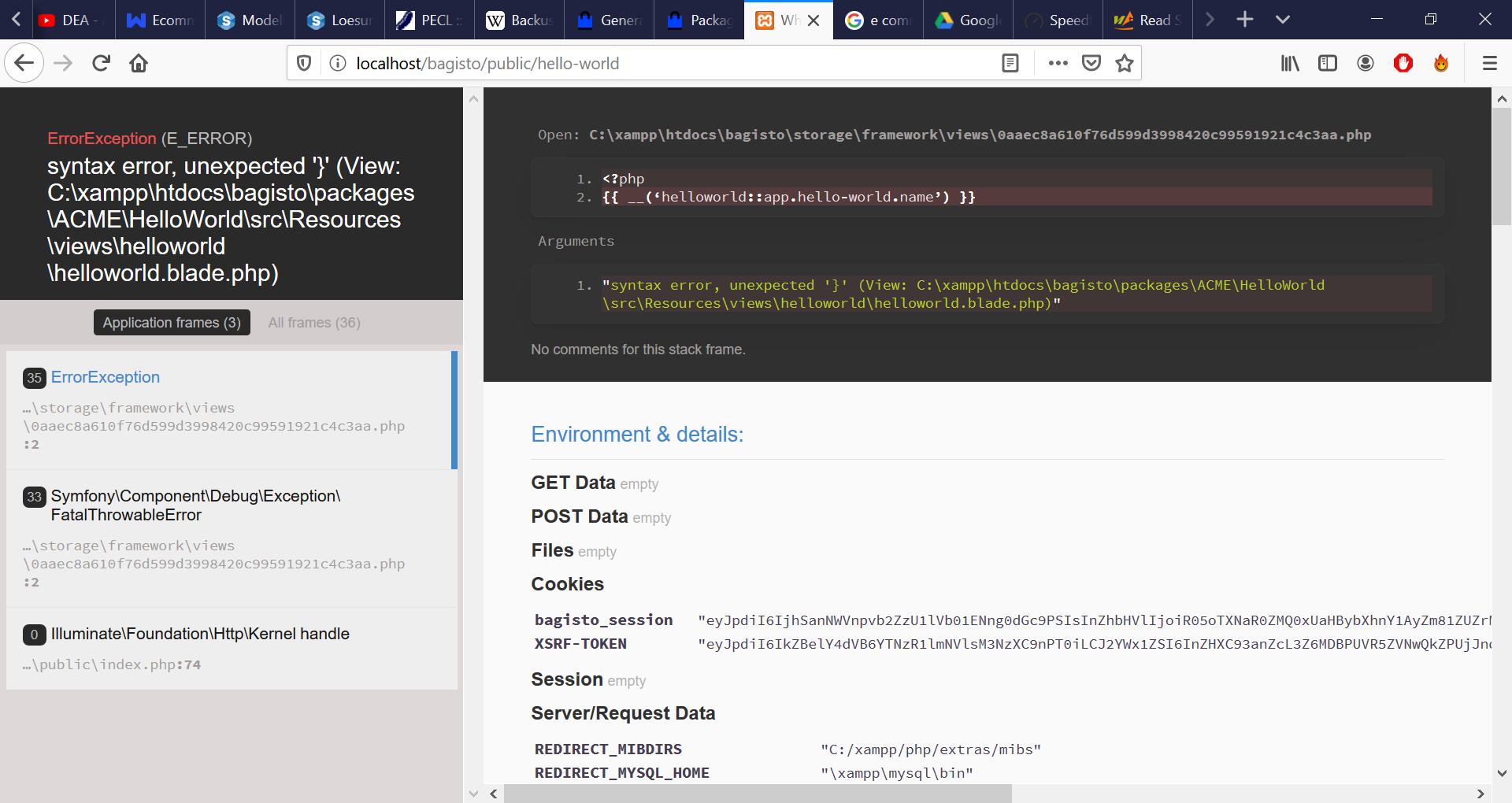
Task: Open a new tab with plus
Action: click(1245, 20)
